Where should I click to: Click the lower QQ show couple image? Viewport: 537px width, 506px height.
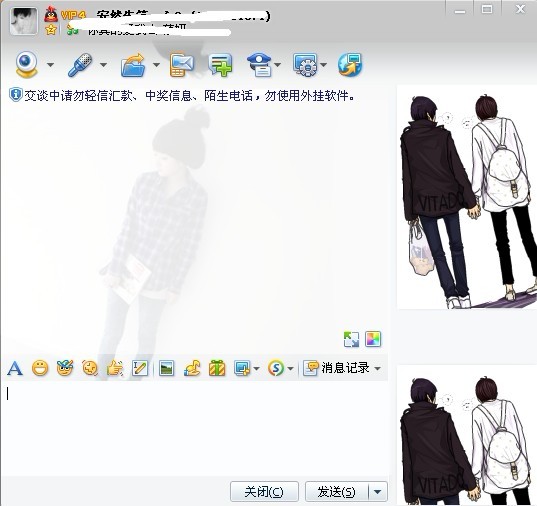click(466, 435)
